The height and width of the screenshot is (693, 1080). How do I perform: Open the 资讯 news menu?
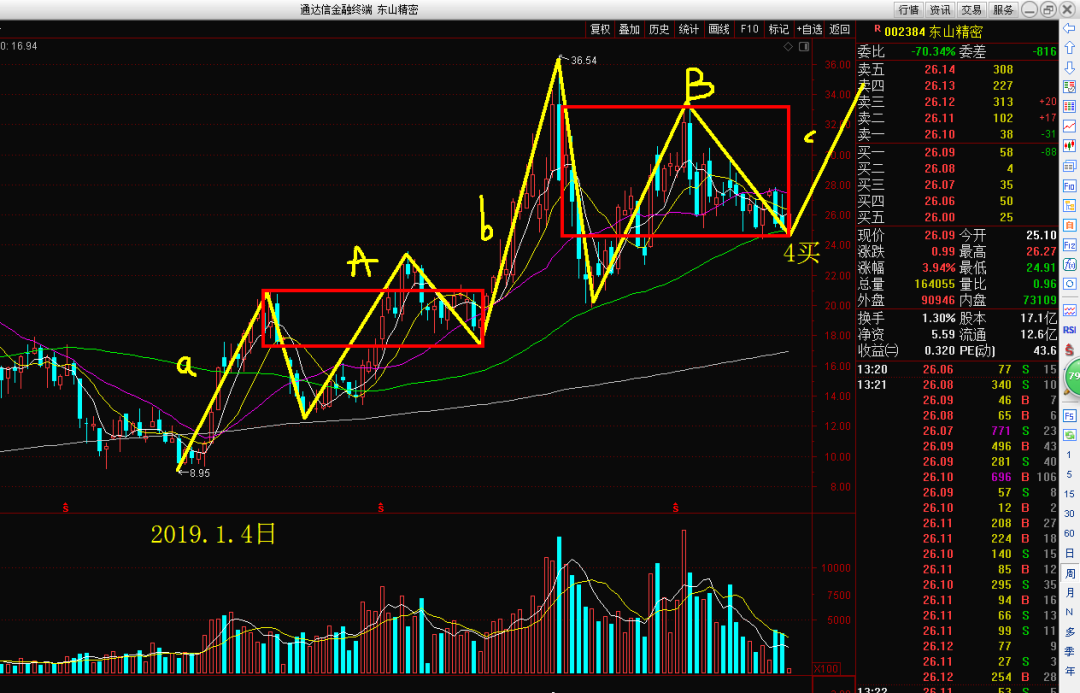click(x=940, y=10)
